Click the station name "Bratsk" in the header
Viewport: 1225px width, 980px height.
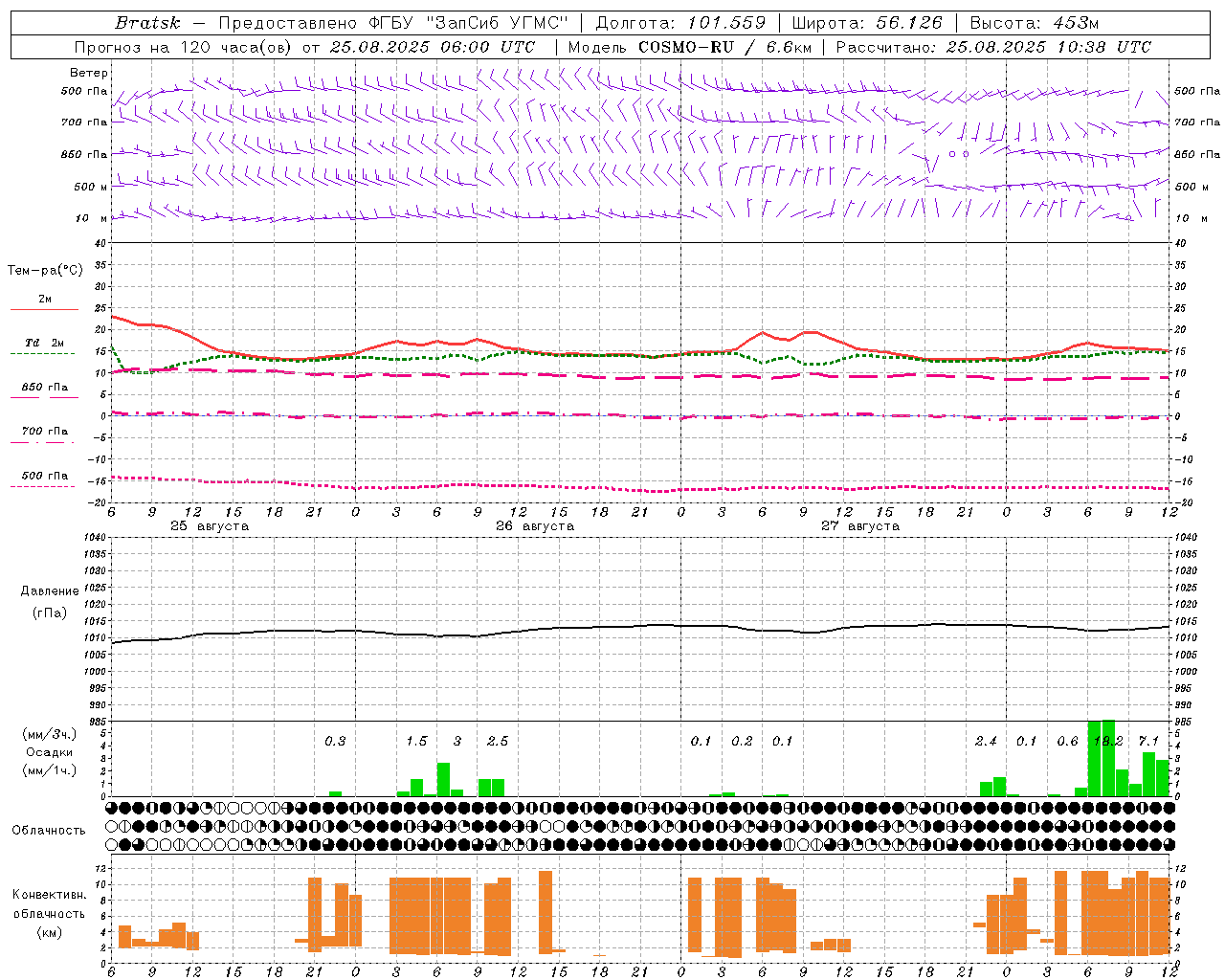(x=147, y=23)
